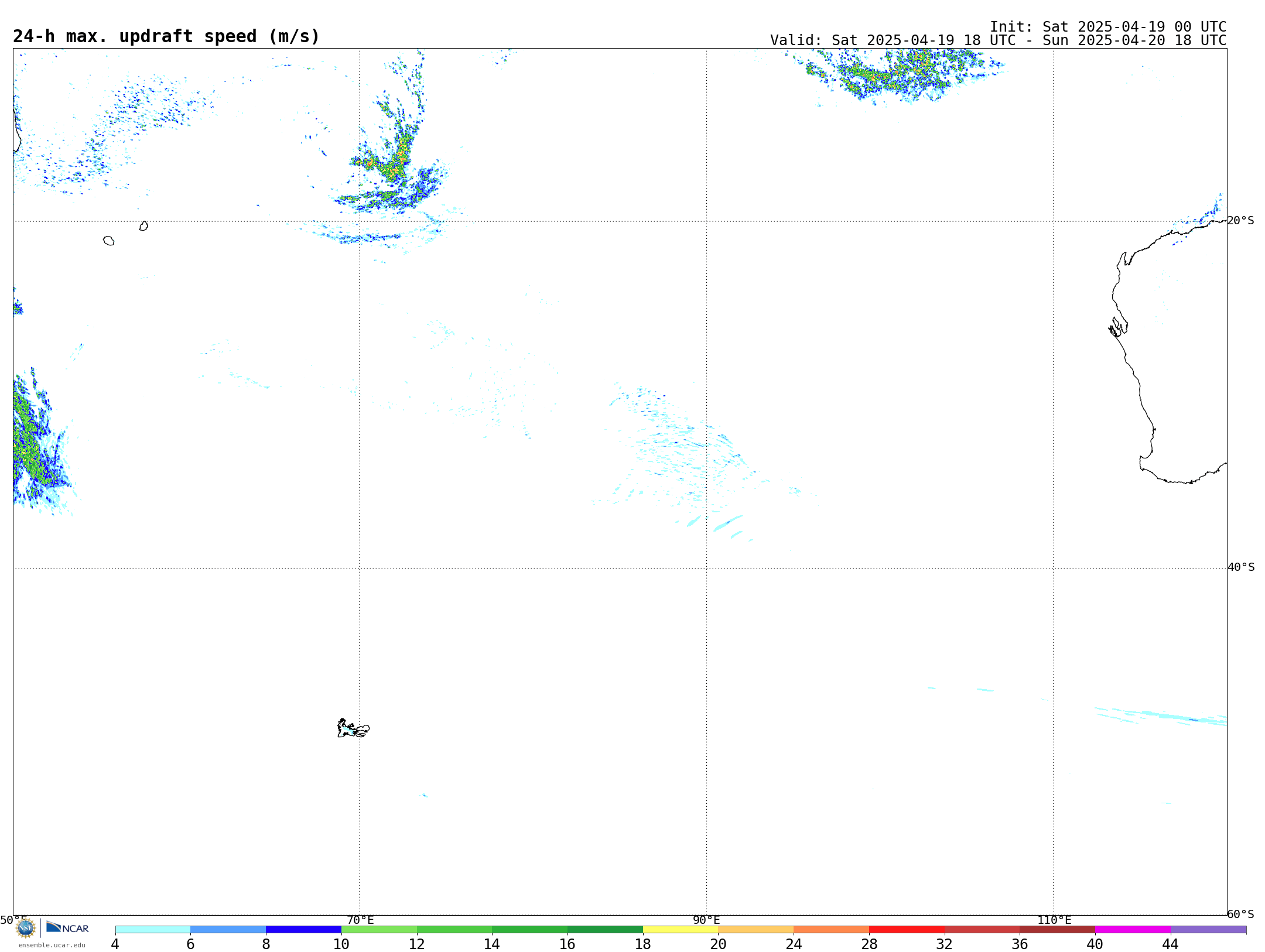Click the colorbar tick label '14'
The width and height of the screenshot is (1265, 952).
[492, 944]
